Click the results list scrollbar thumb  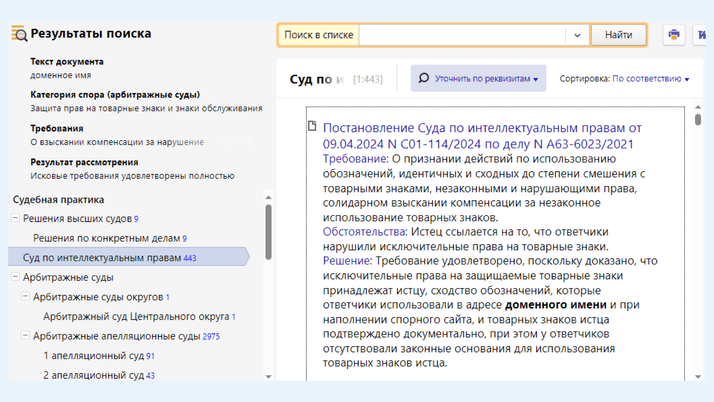(x=698, y=119)
